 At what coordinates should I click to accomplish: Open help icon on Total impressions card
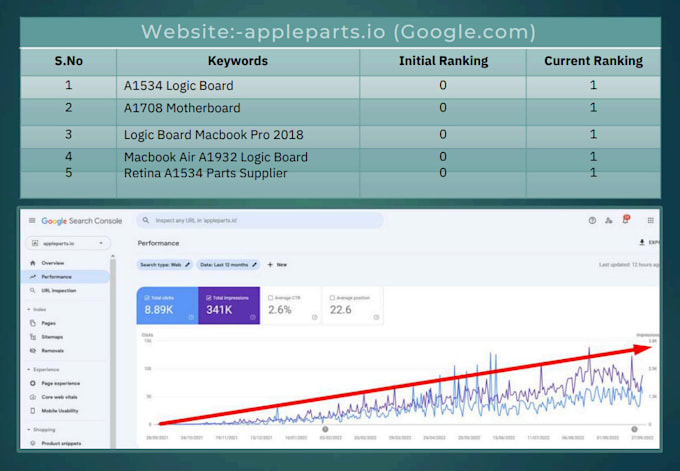tap(253, 317)
